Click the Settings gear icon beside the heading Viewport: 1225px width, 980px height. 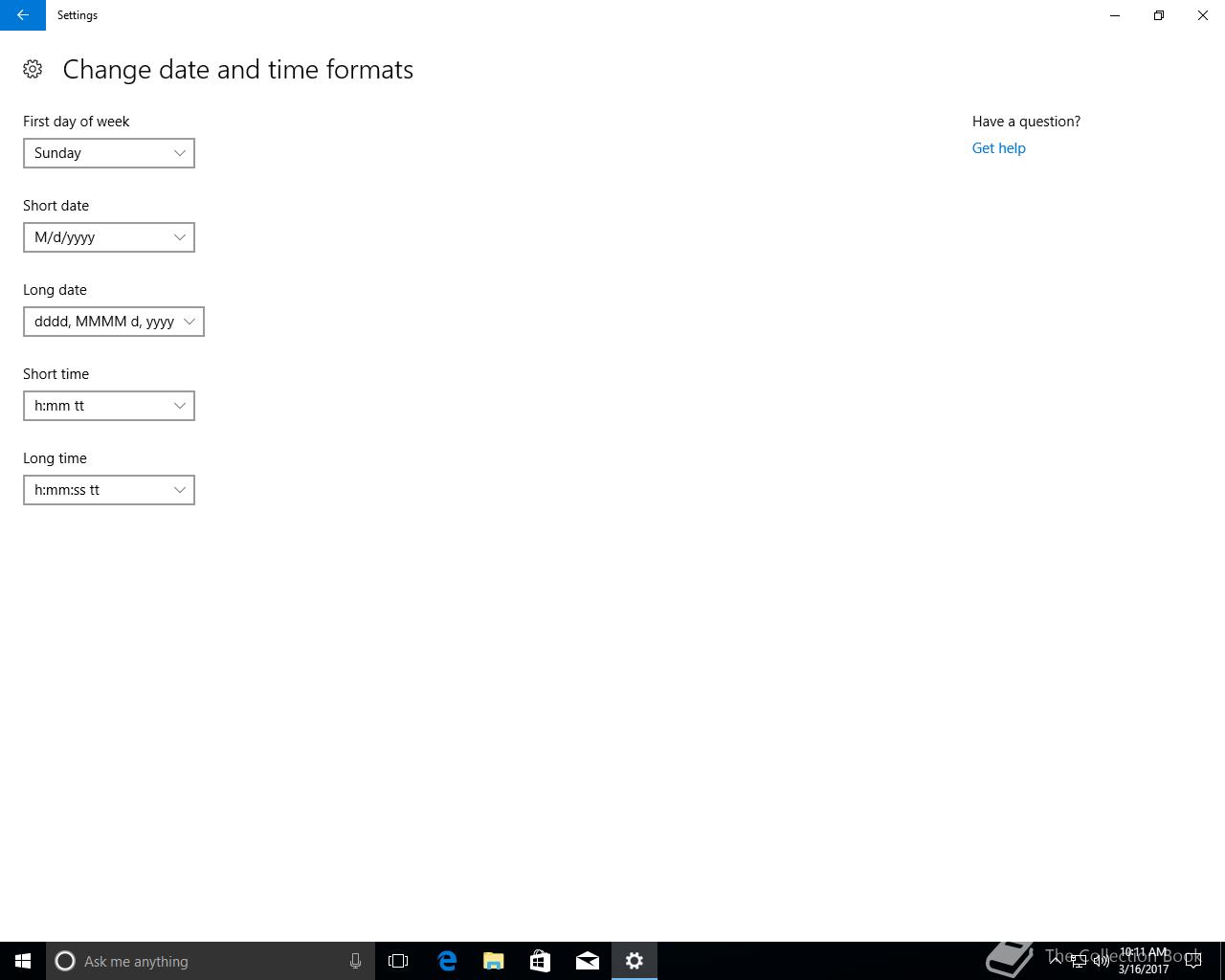[x=33, y=69]
